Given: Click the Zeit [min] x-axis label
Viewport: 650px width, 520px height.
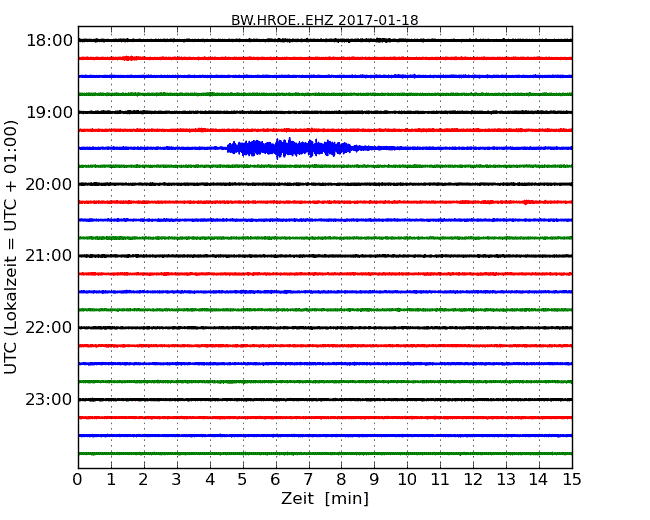Looking at the screenshot, I should 325,498.
